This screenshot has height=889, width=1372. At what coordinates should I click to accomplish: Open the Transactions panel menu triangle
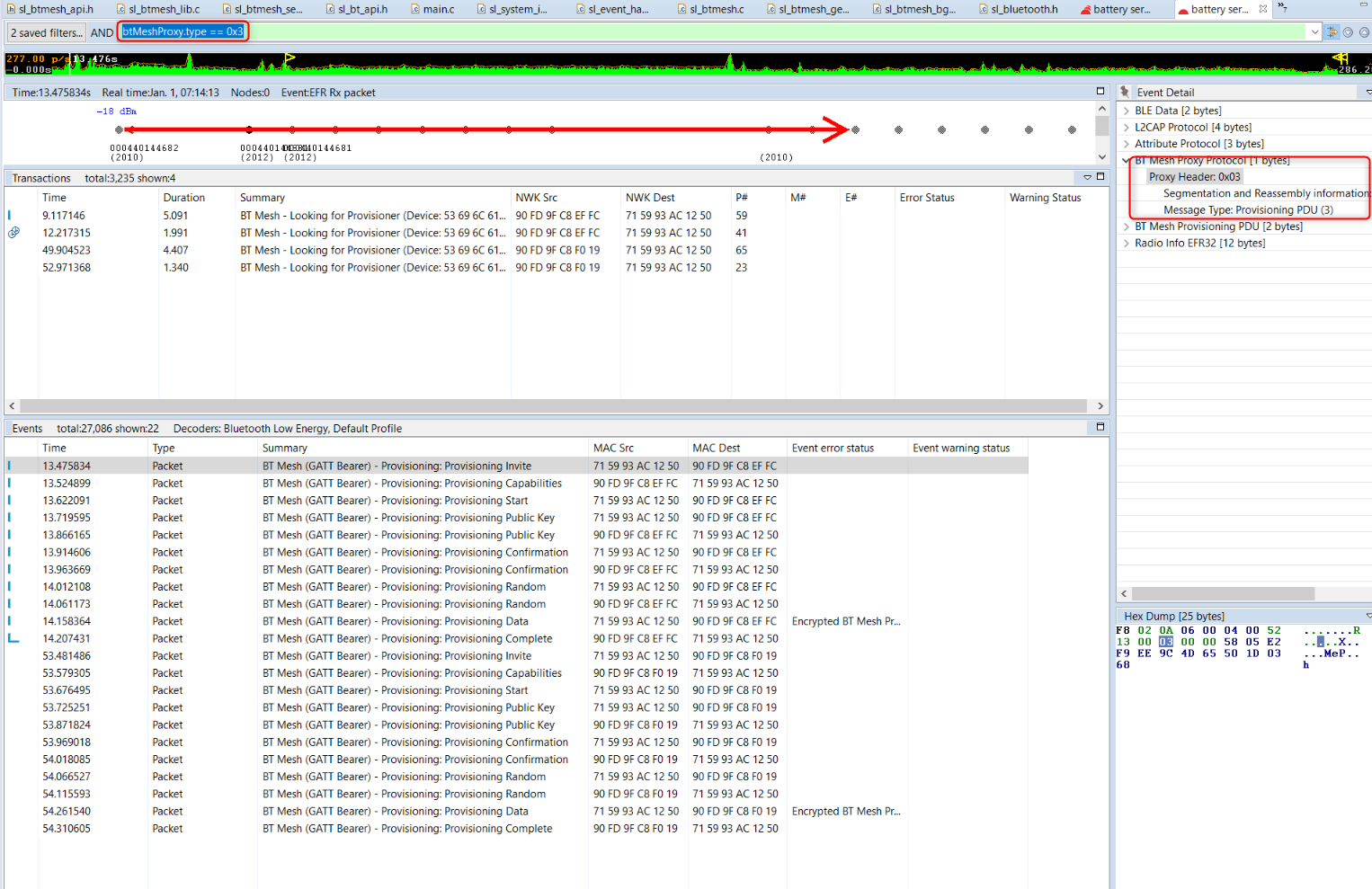coord(1087,177)
